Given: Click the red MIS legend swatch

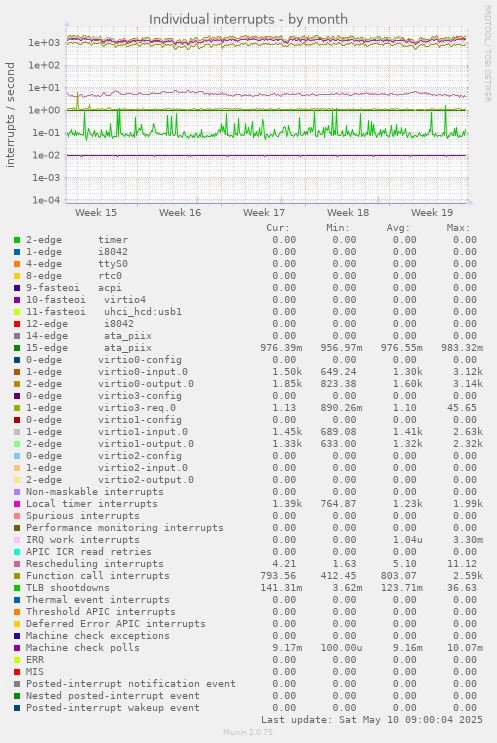Looking at the screenshot, I should coord(17,672).
